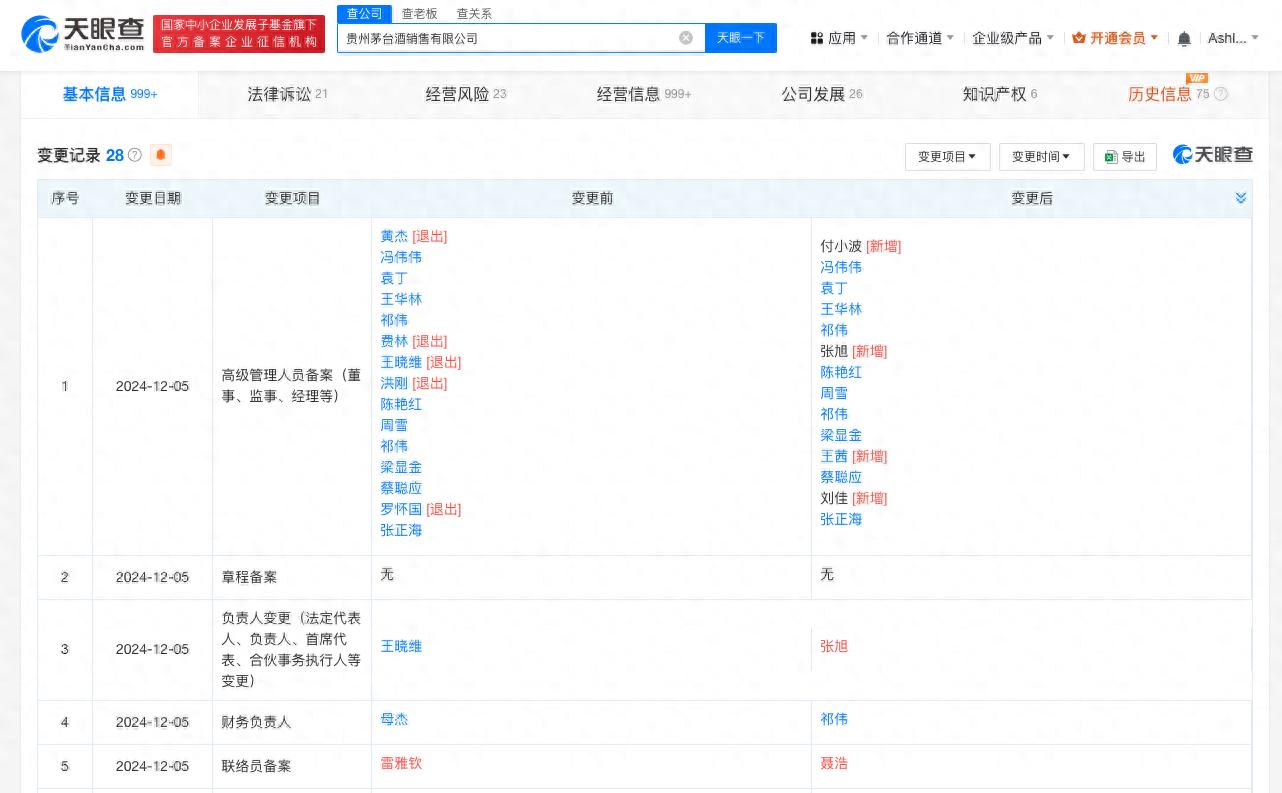Open 王晓维 in the 负责人变更 row
1282x793 pixels.
pyautogui.click(x=401, y=646)
